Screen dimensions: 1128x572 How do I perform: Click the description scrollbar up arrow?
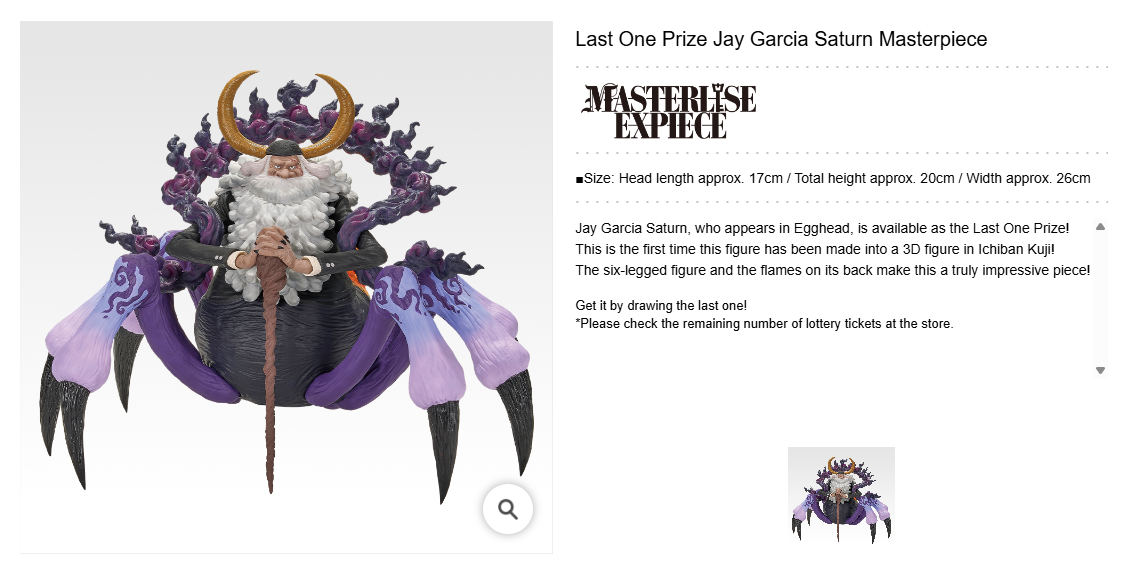click(1100, 227)
